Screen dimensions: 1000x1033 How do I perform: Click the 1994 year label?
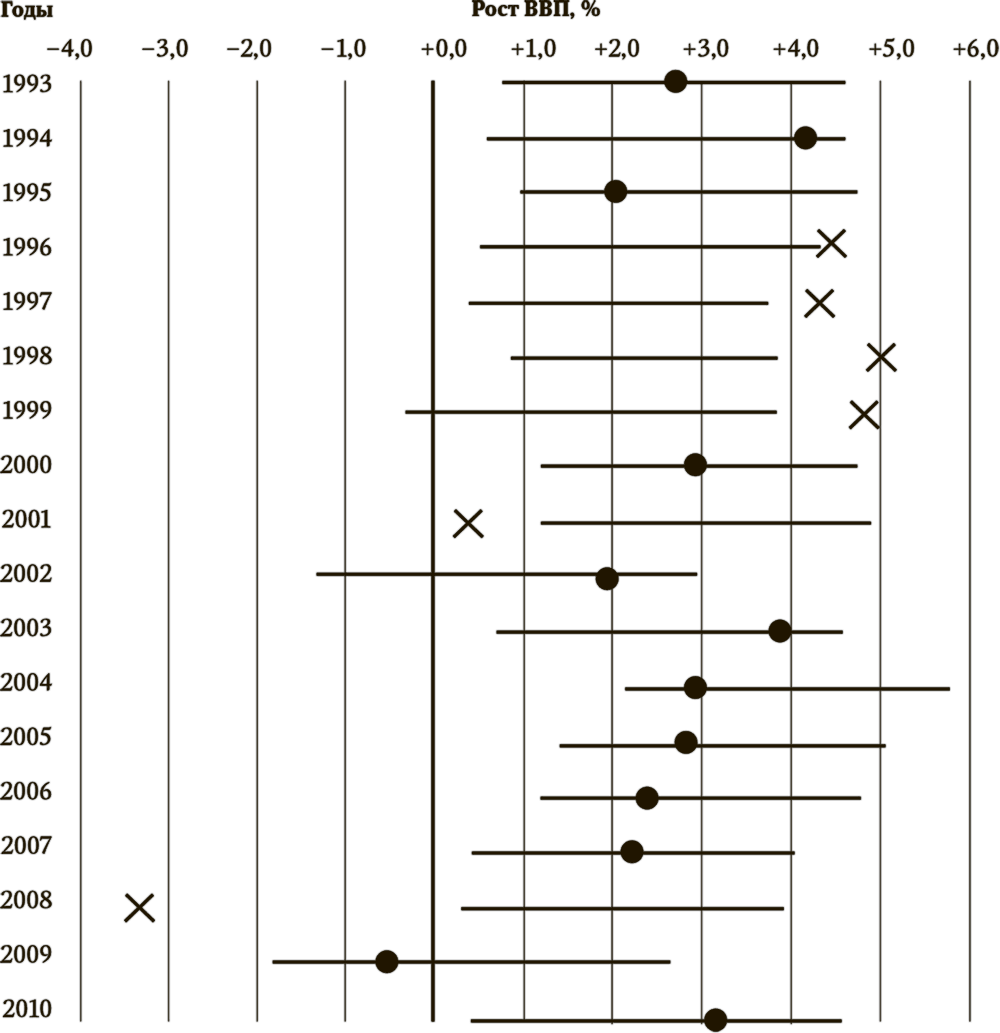[x=27, y=138]
